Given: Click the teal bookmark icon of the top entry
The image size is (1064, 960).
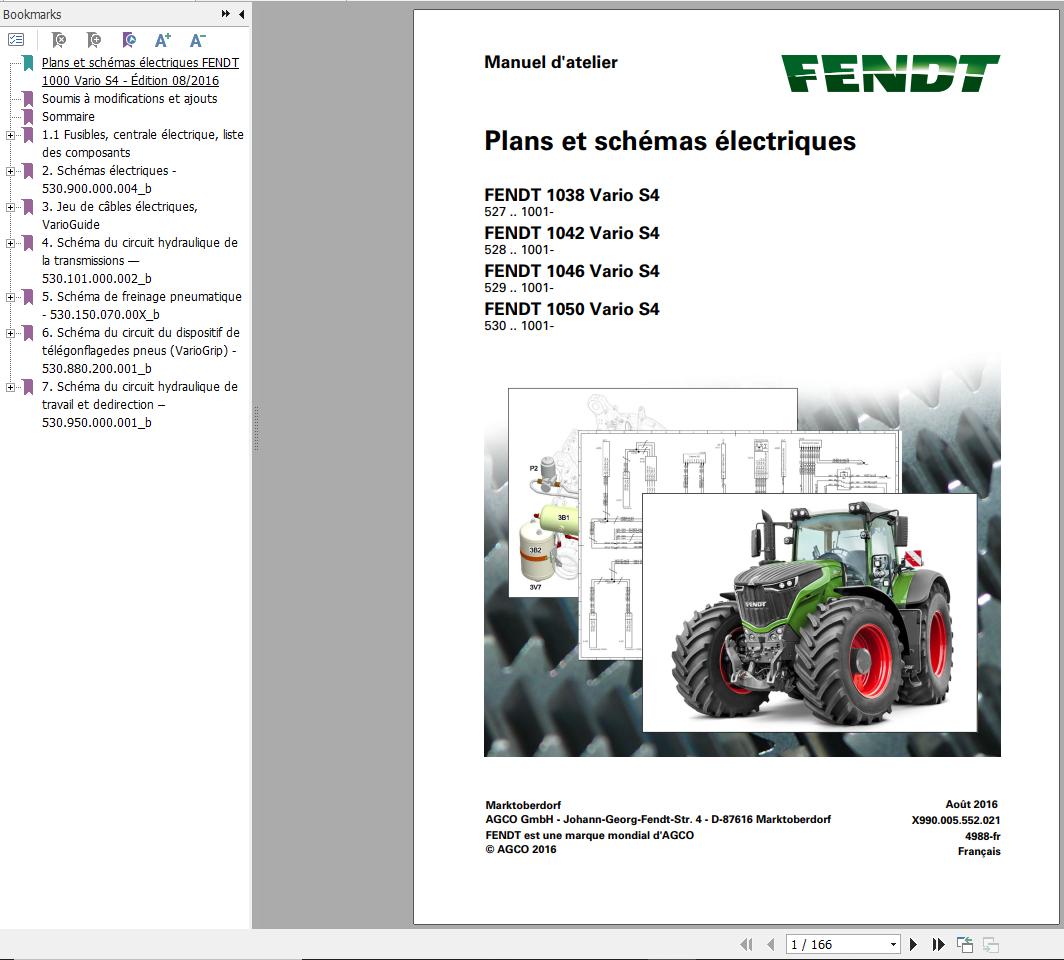Looking at the screenshot, I should (x=28, y=63).
